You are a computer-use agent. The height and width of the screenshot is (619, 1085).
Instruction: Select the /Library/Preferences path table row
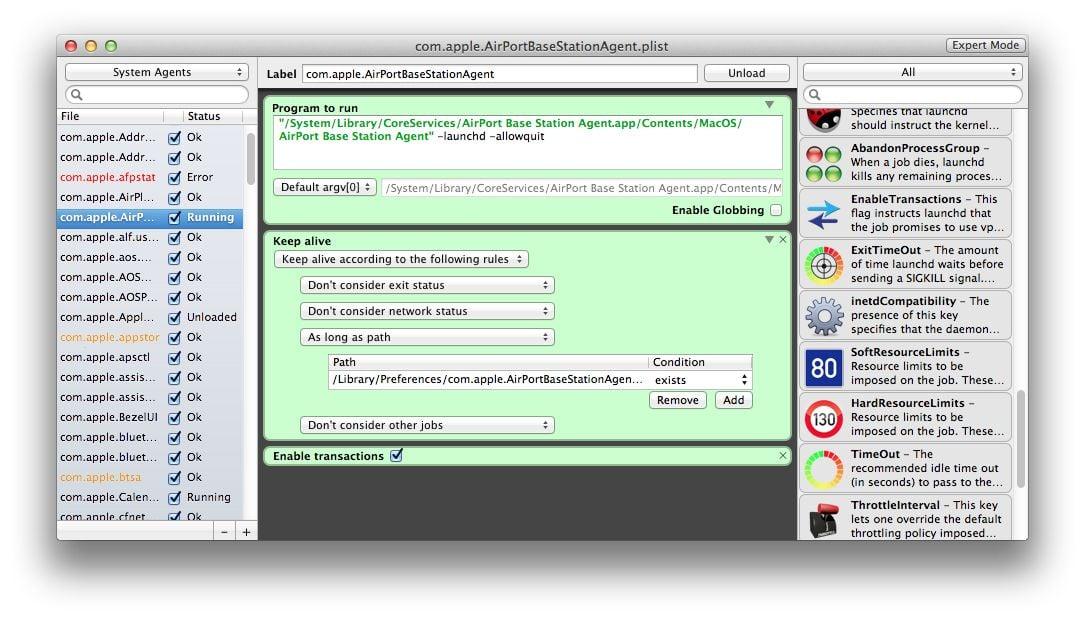pyautogui.click(x=540, y=380)
